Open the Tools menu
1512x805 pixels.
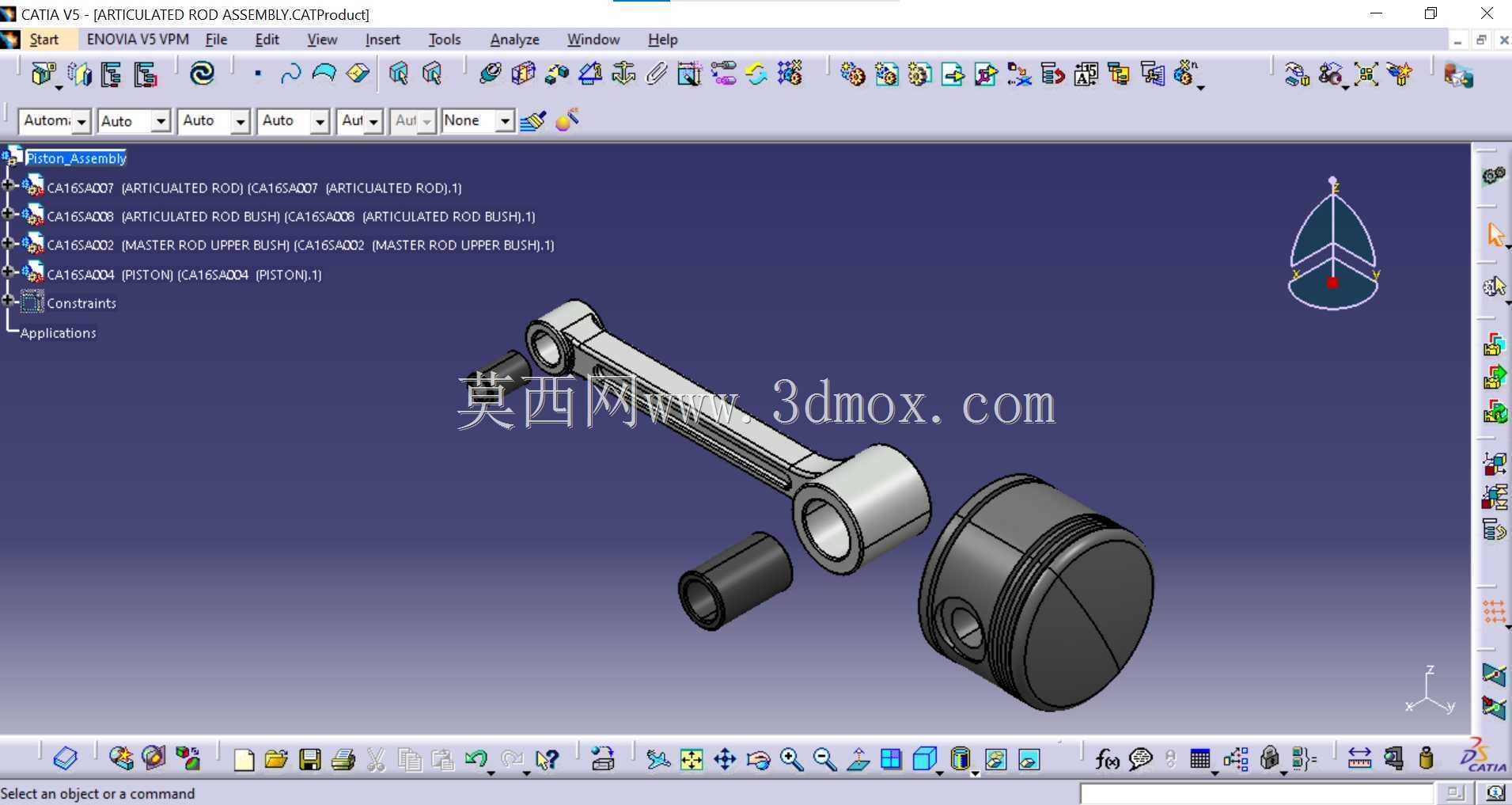445,40
